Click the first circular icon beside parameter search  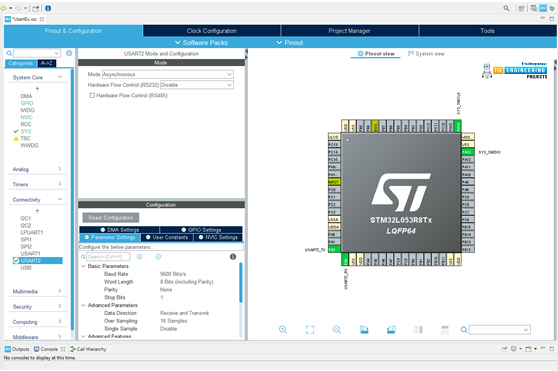click(x=140, y=256)
